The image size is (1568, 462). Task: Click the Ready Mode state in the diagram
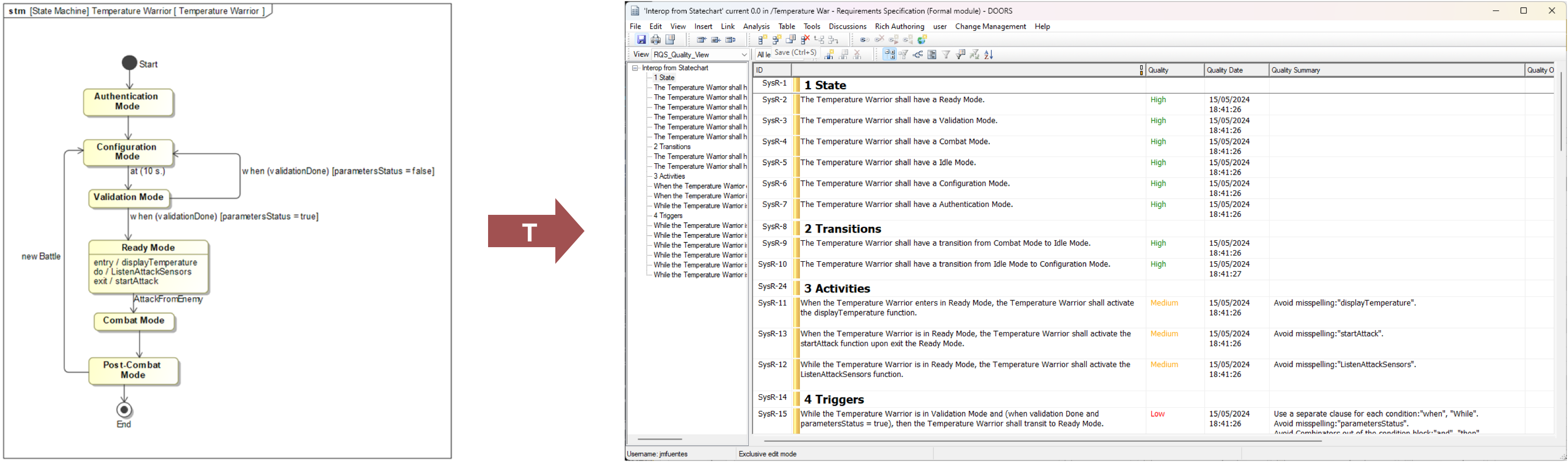(149, 267)
